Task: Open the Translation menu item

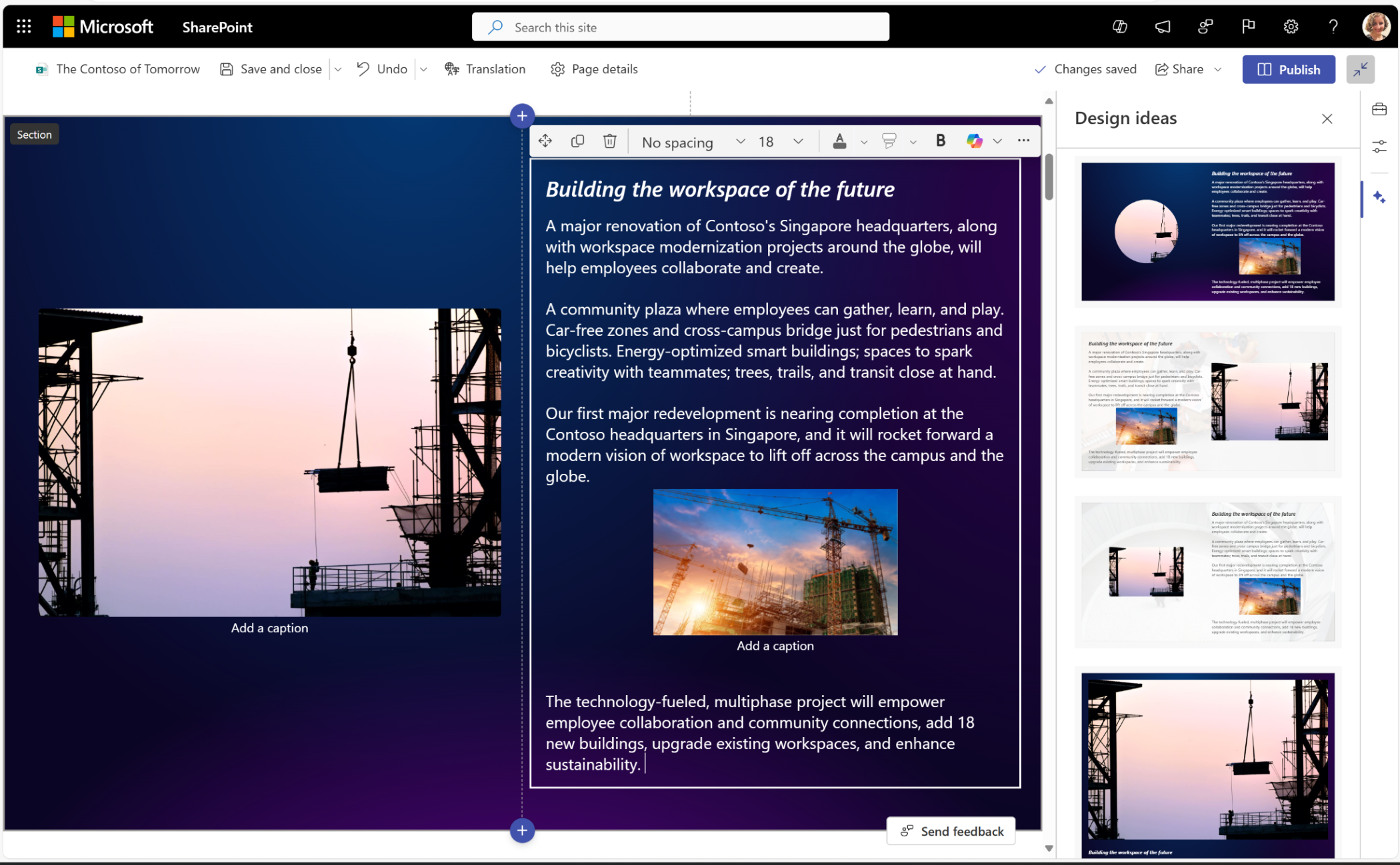Action: [x=485, y=68]
